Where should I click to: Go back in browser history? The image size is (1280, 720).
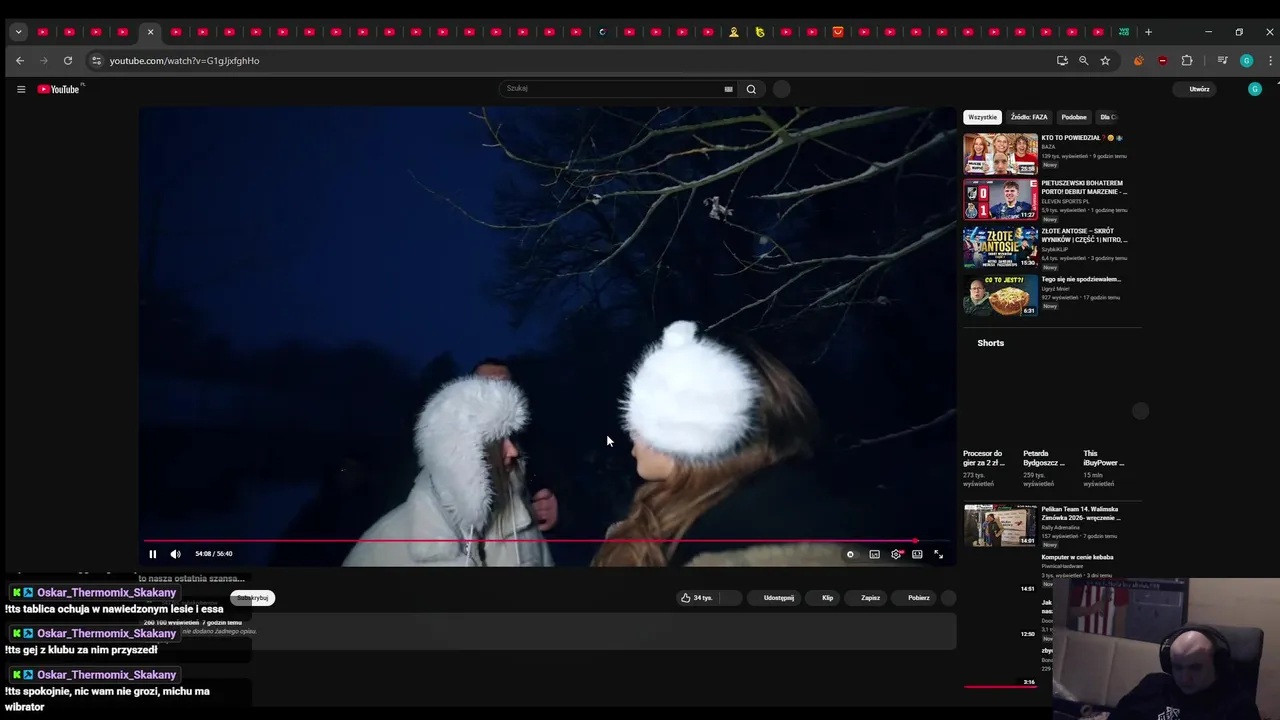click(20, 61)
